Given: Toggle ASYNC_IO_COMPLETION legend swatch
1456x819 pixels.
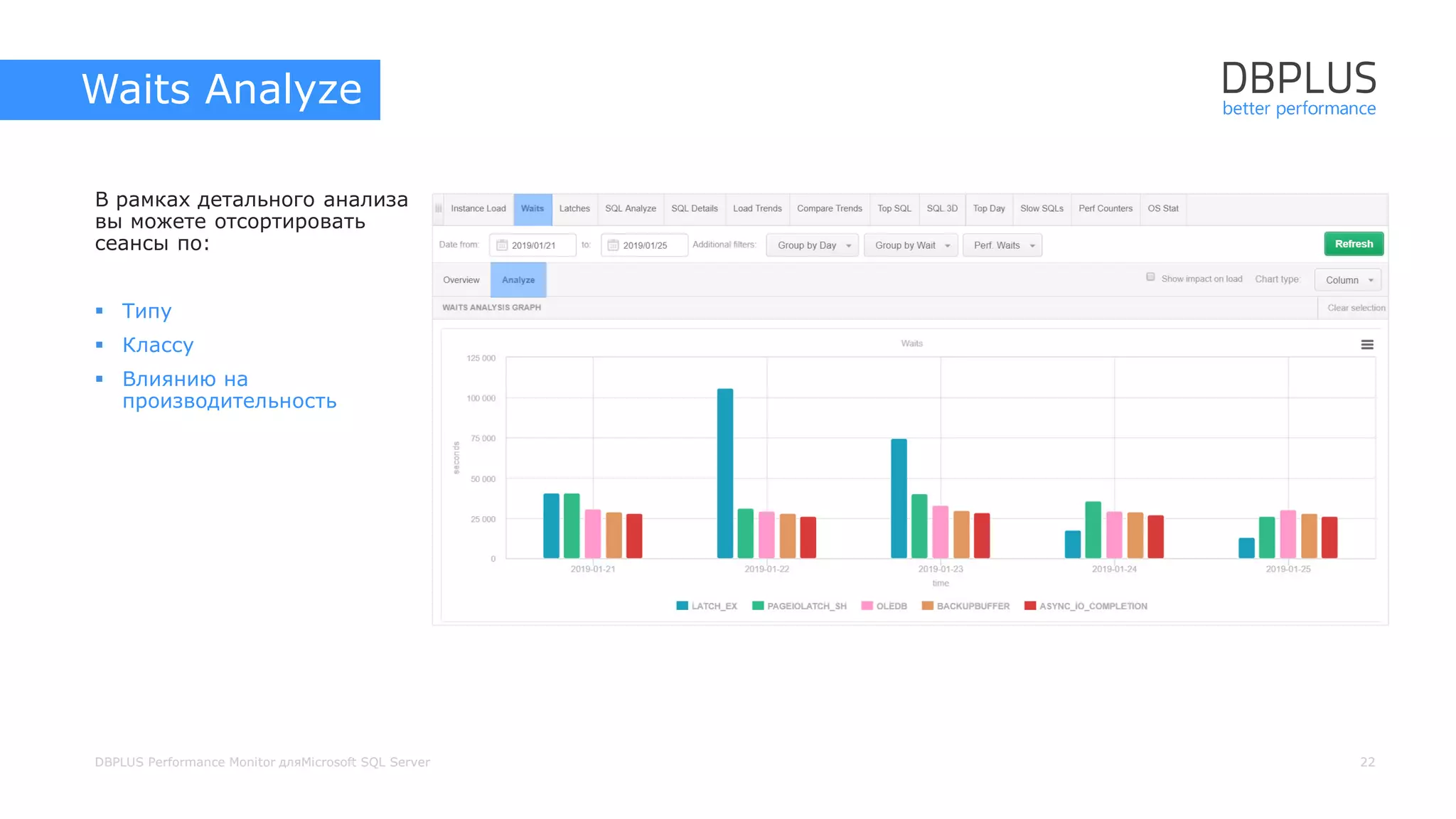Looking at the screenshot, I should (1029, 606).
